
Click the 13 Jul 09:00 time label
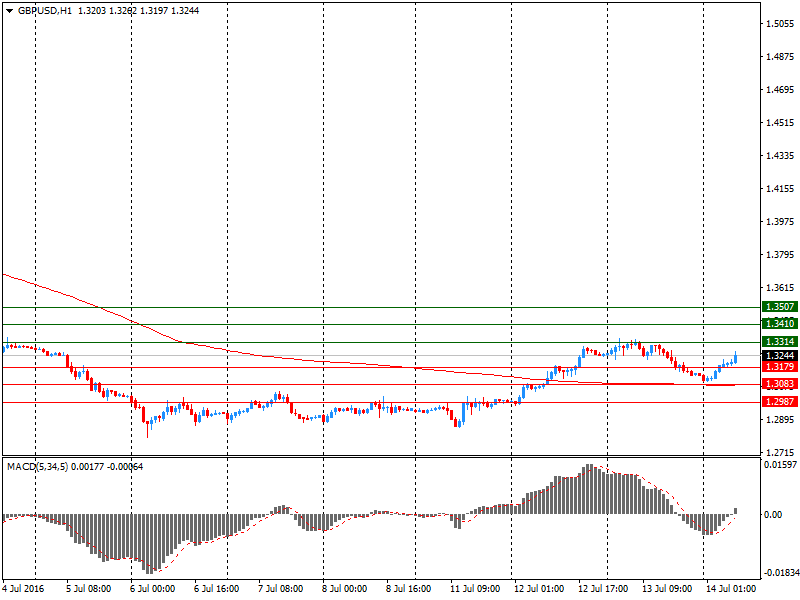click(x=667, y=589)
